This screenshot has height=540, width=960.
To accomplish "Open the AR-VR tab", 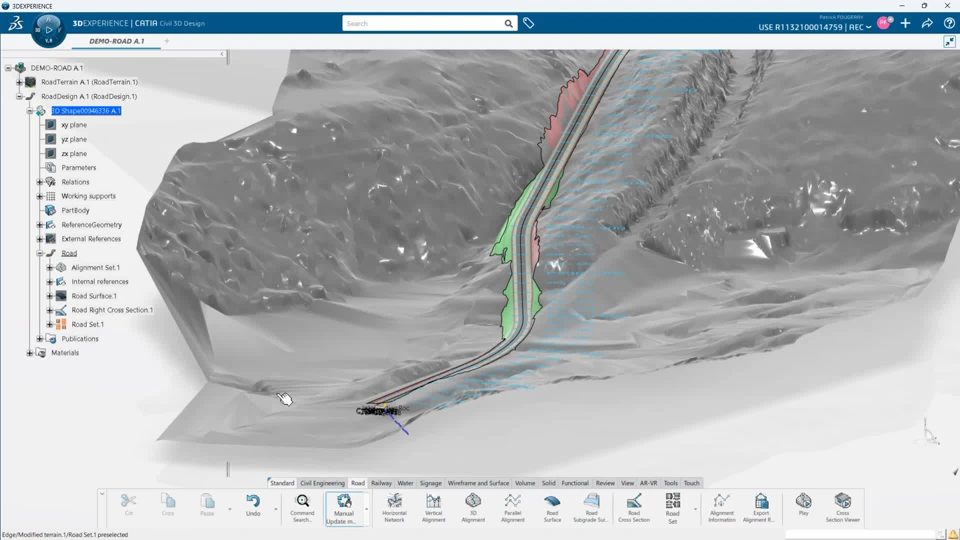I will [648, 483].
